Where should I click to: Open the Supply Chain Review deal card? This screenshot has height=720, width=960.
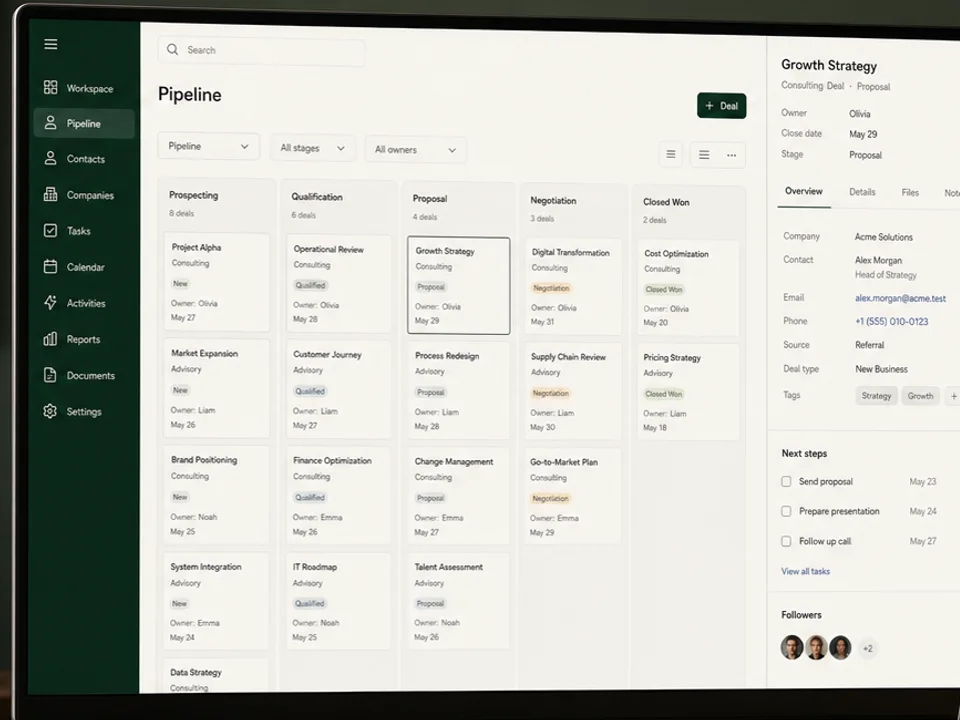[572, 392]
